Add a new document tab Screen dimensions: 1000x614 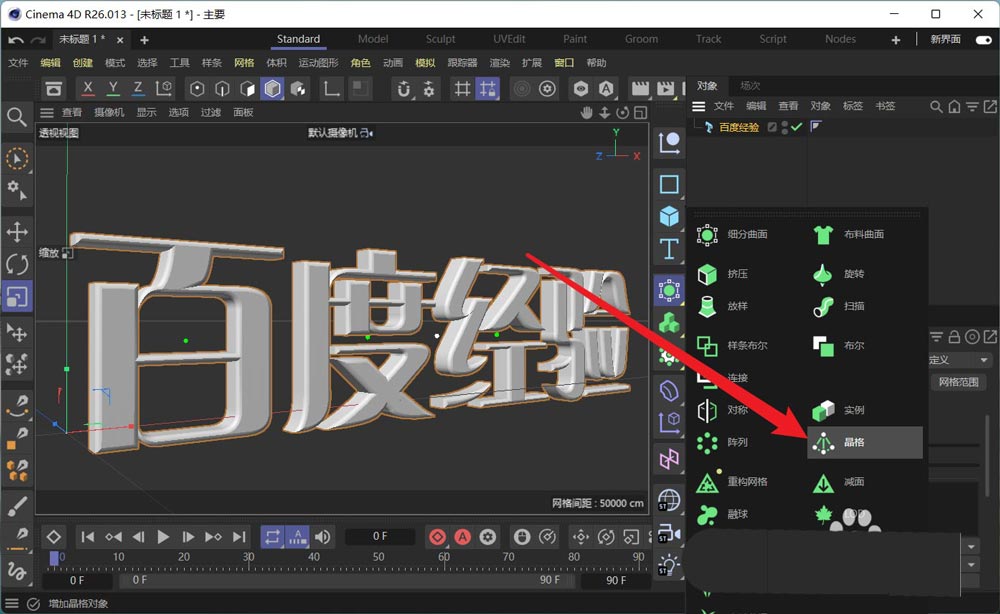pyautogui.click(x=145, y=40)
